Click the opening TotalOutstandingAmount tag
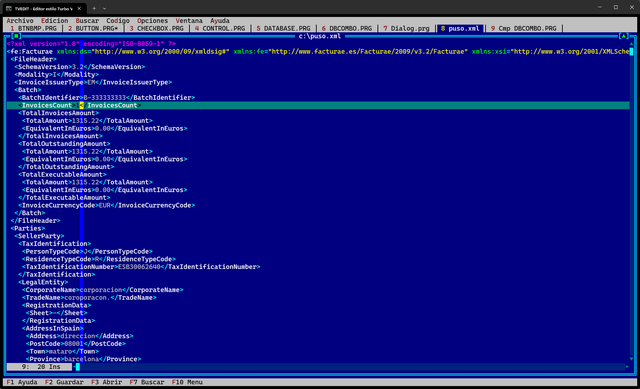The image size is (640, 389). (64, 144)
